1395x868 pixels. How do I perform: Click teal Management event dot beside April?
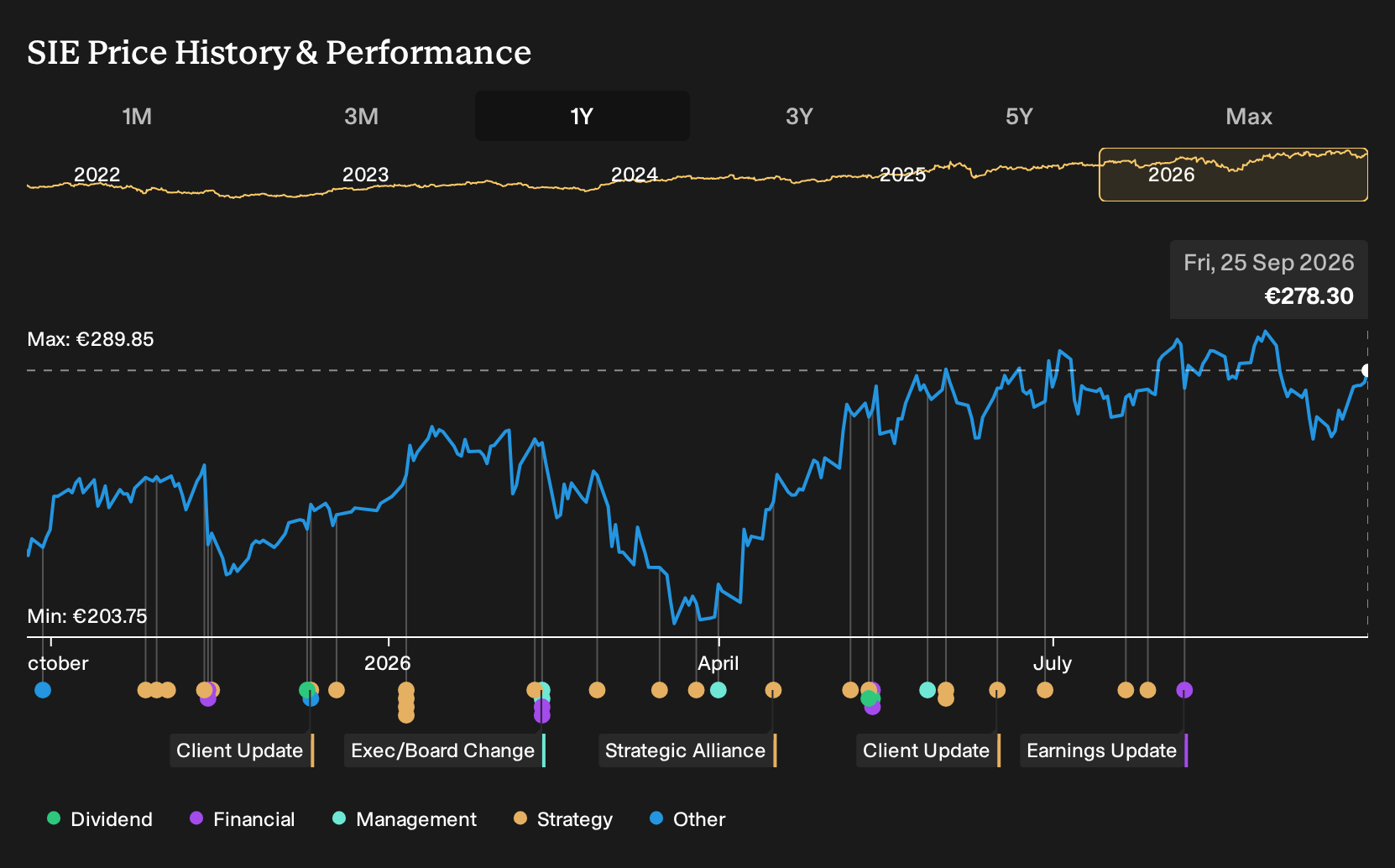718,690
